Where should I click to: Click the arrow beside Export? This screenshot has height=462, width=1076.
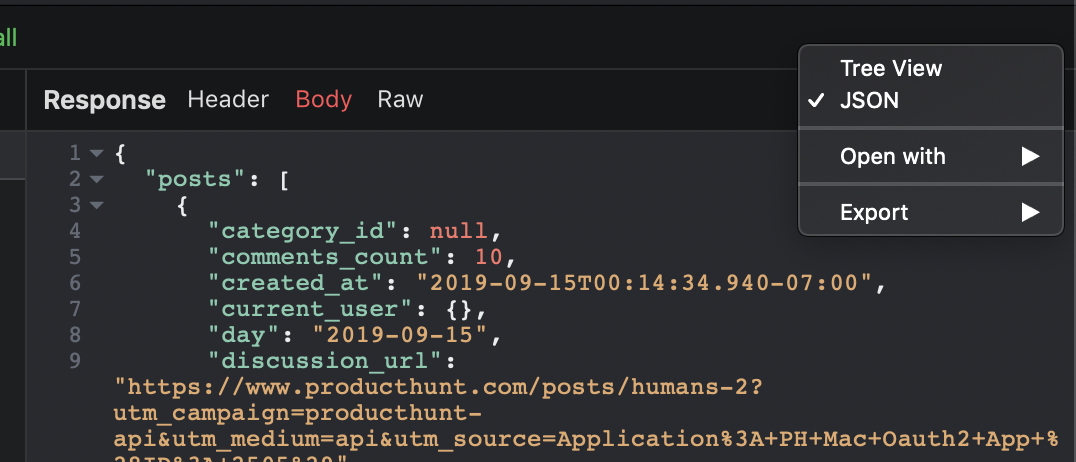tap(1030, 212)
